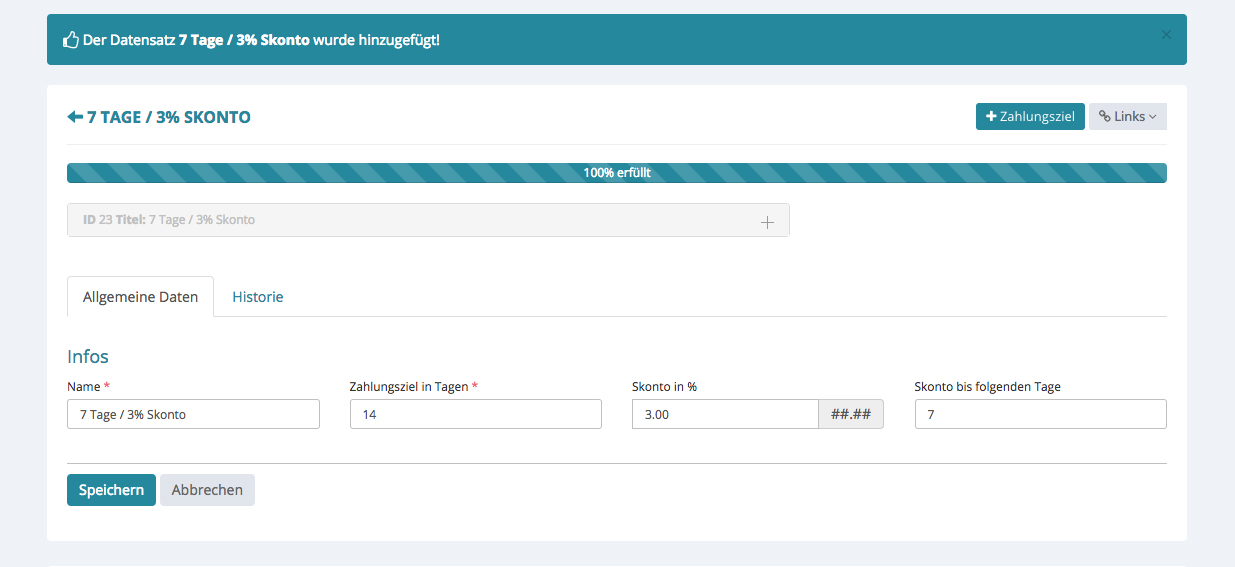Open the Links dropdown menu
Image resolution: width=1235 pixels, height=567 pixels.
click(x=1127, y=117)
